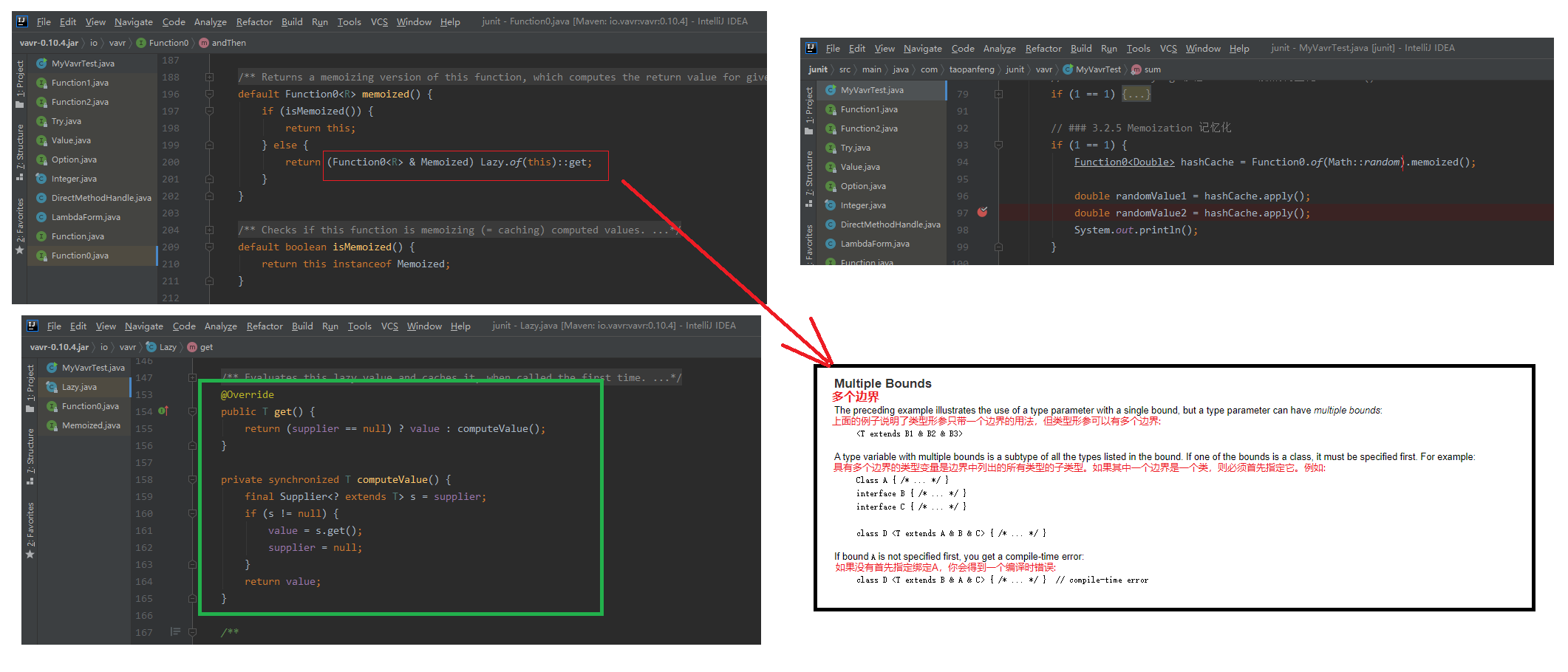1568x672 pixels.
Task: Click taopanfeng breadcrumb in MyVavrTest.java window
Action: tap(972, 69)
